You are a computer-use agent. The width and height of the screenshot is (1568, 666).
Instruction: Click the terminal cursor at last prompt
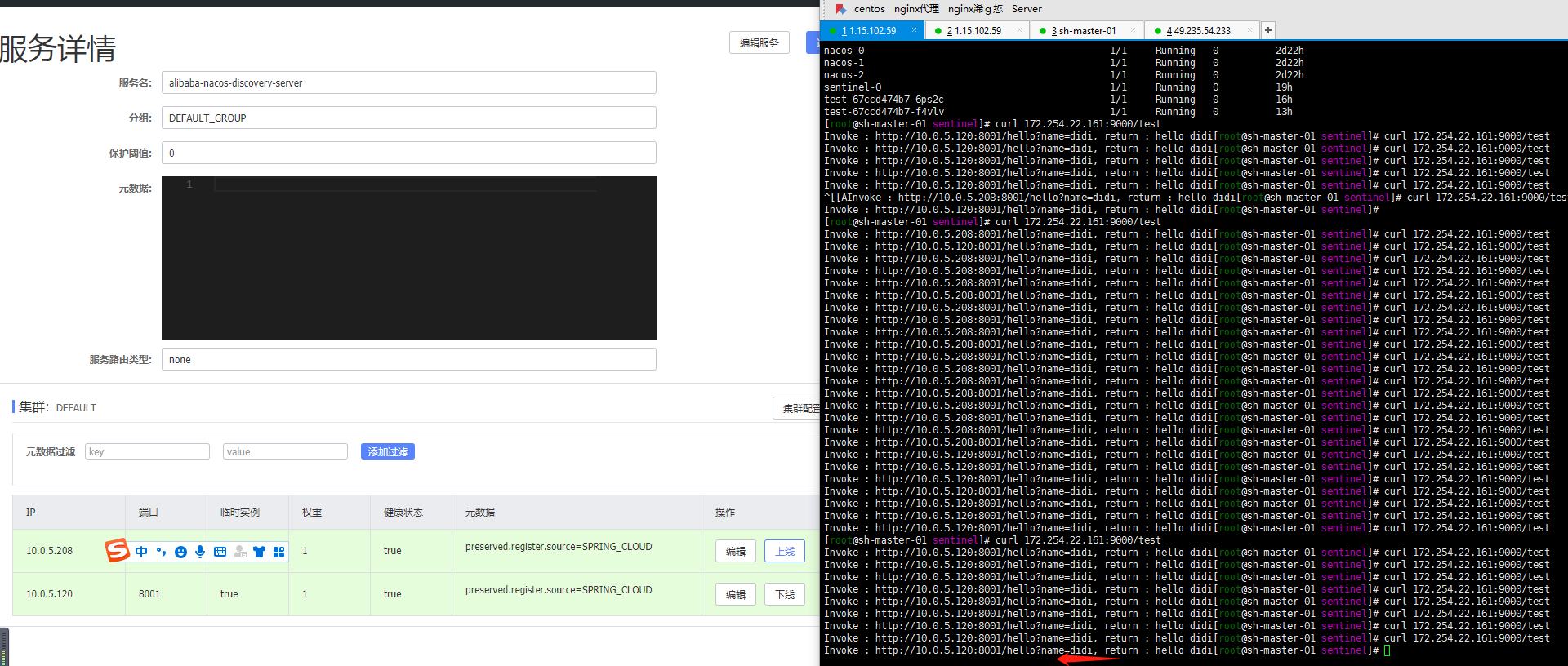[1388, 650]
